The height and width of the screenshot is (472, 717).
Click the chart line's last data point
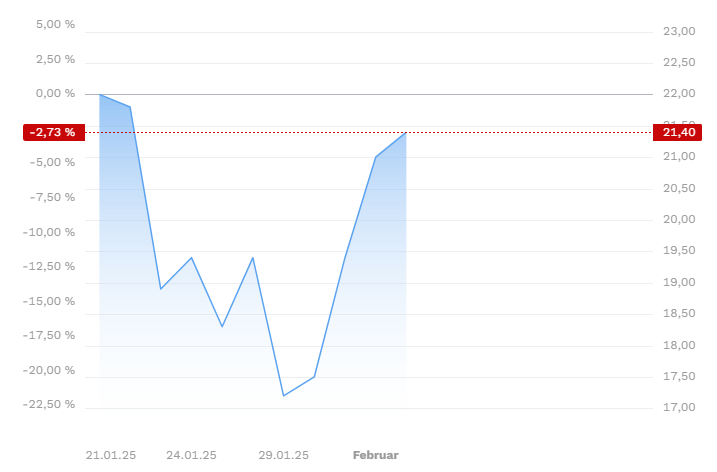pyautogui.click(x=406, y=133)
